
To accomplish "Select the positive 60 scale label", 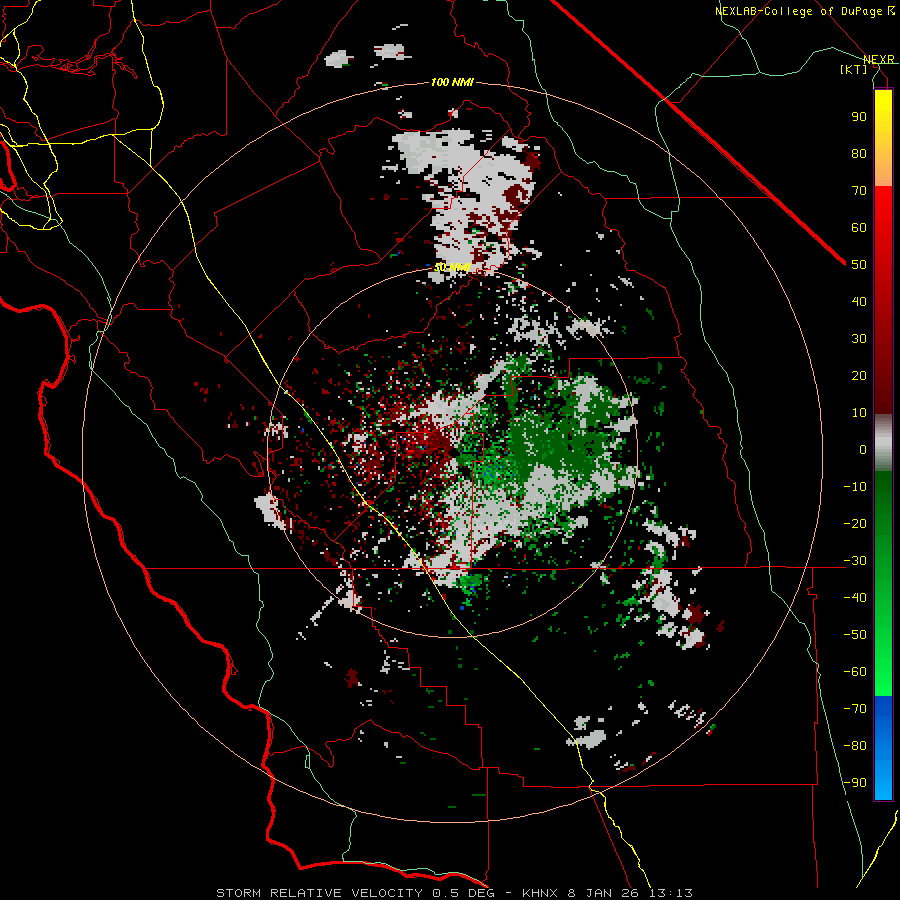I will pos(859,227).
